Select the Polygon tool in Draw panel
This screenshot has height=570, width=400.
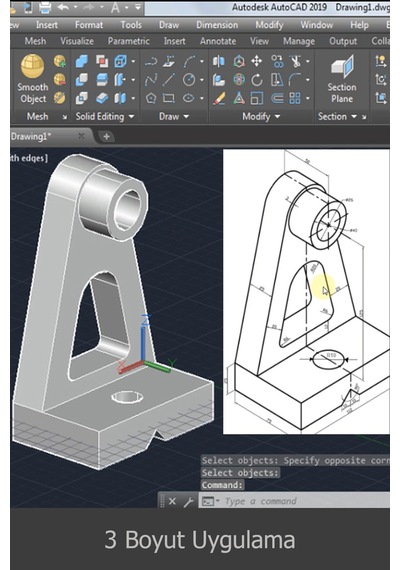(x=151, y=98)
